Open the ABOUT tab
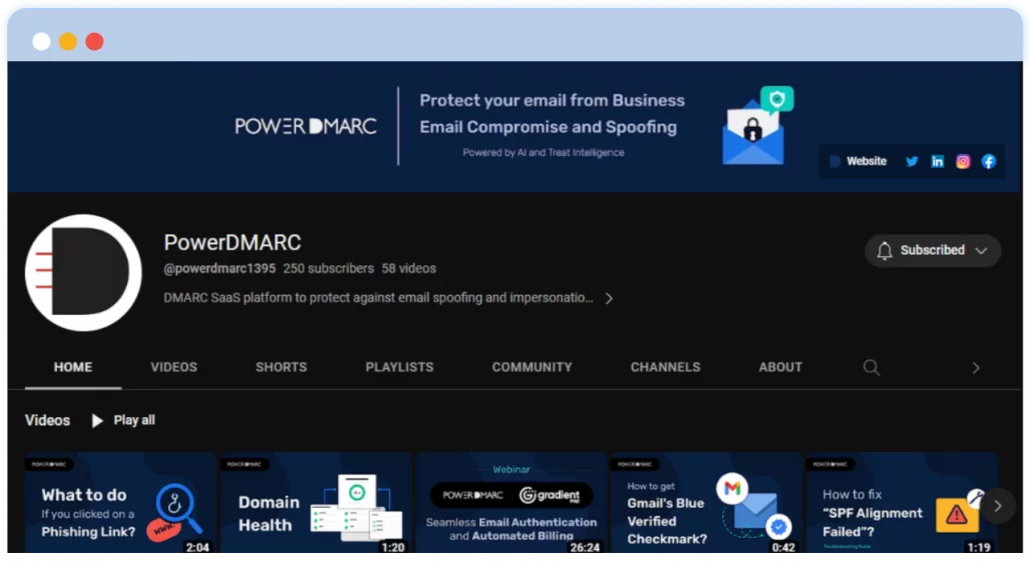Image resolution: width=1030 pixels, height=561 pixels. [x=780, y=367]
